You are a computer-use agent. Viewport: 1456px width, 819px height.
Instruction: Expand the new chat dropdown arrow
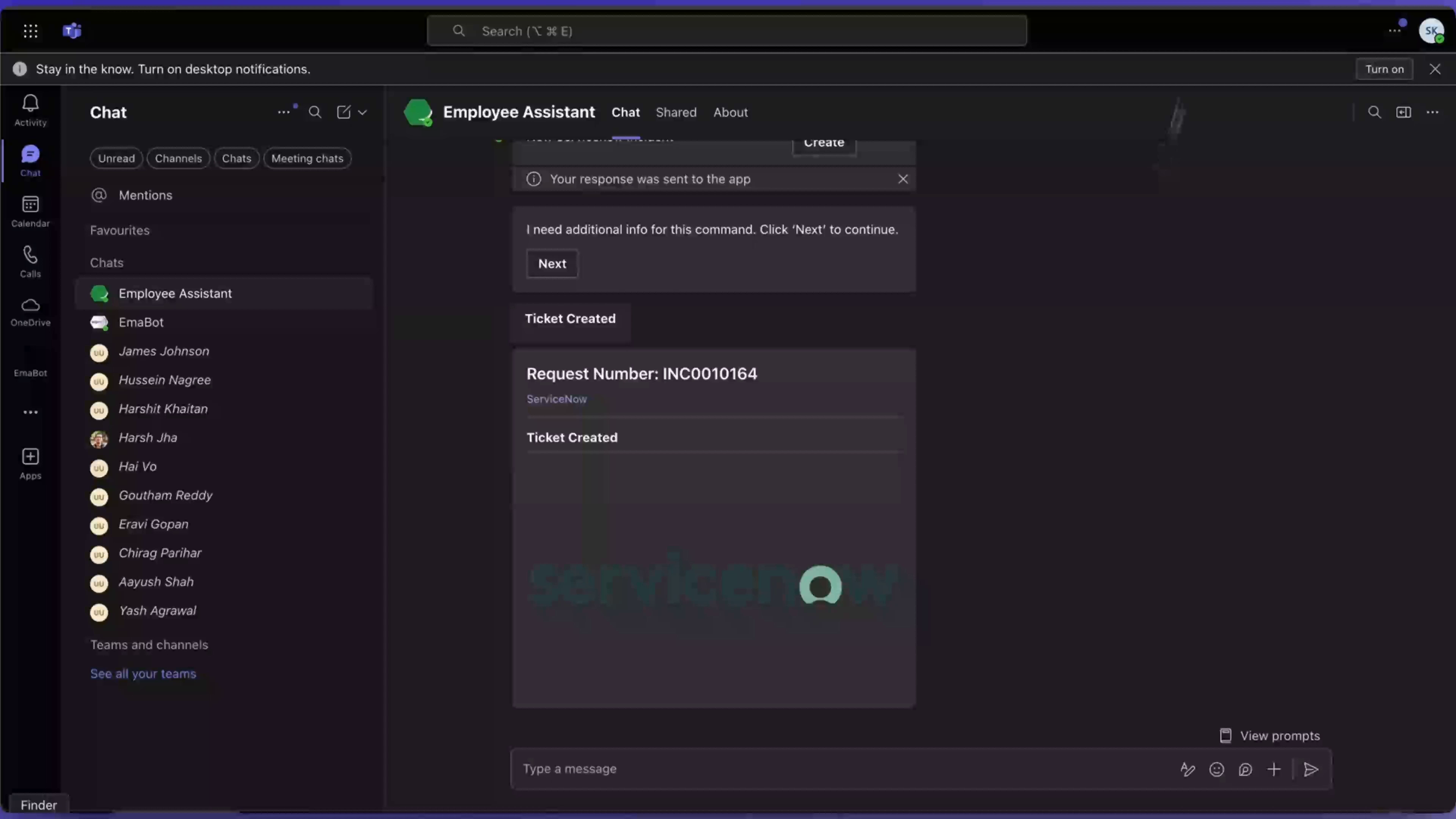pos(362,112)
